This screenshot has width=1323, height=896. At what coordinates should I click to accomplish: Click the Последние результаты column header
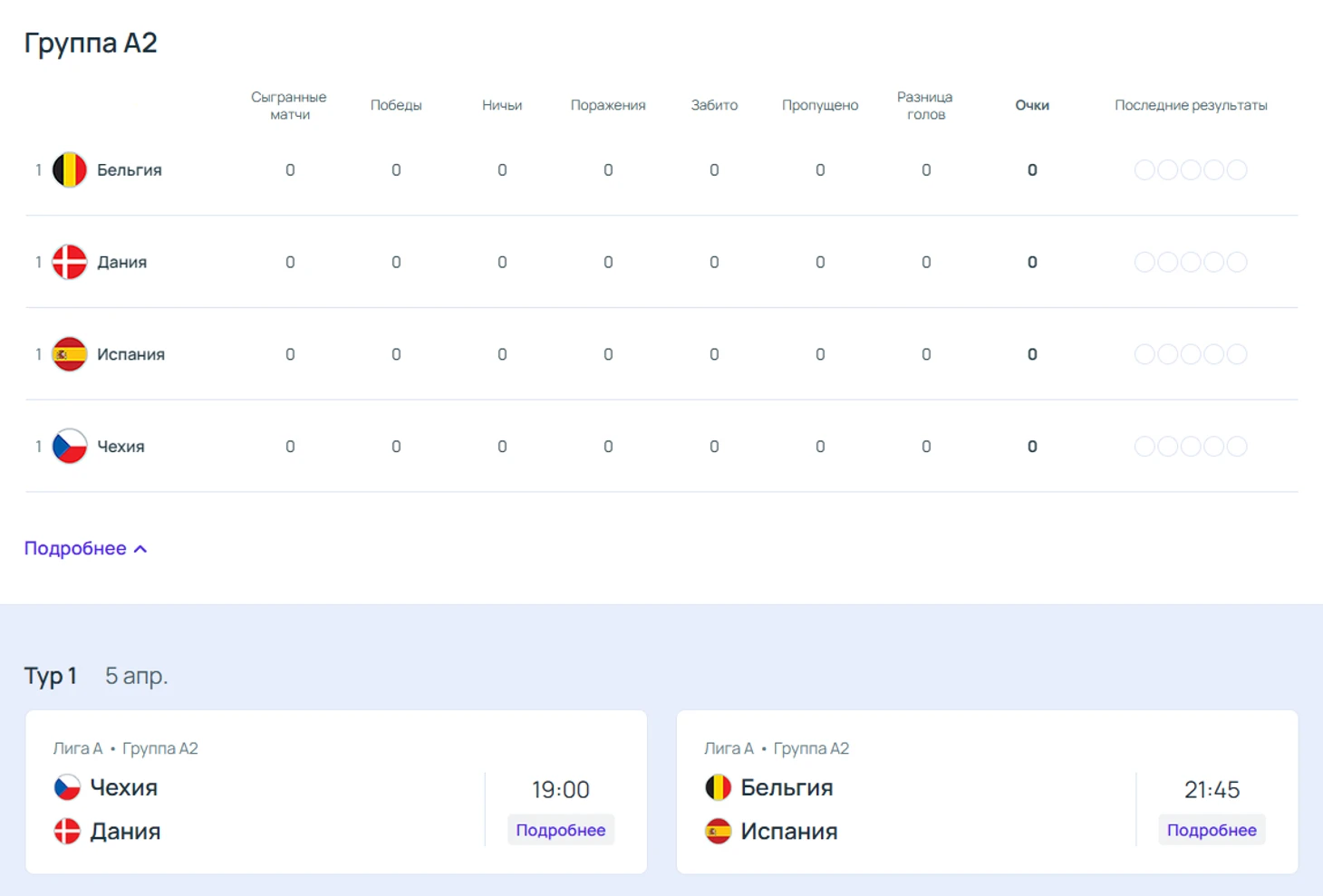tap(1190, 105)
